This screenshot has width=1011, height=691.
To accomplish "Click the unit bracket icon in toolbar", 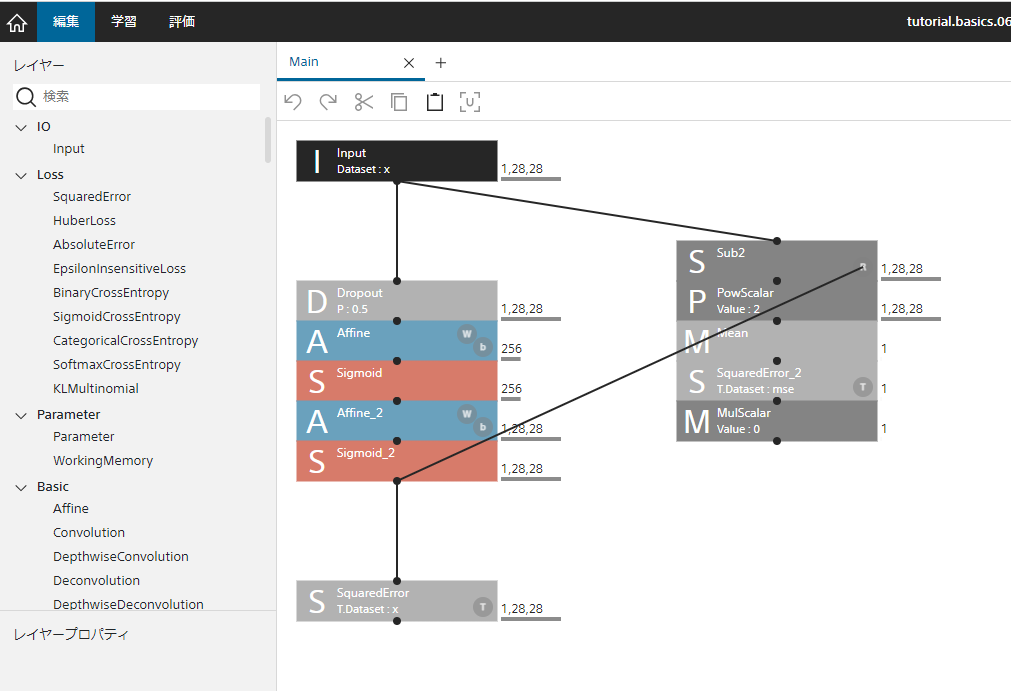I will click(470, 101).
